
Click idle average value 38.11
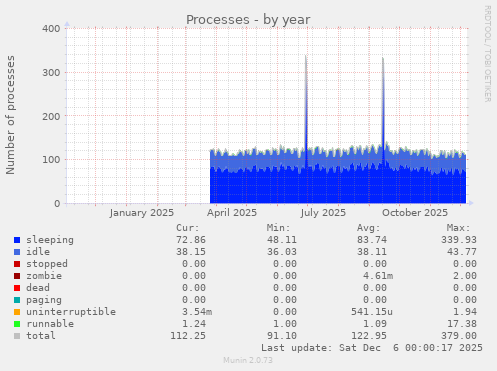click(x=372, y=252)
